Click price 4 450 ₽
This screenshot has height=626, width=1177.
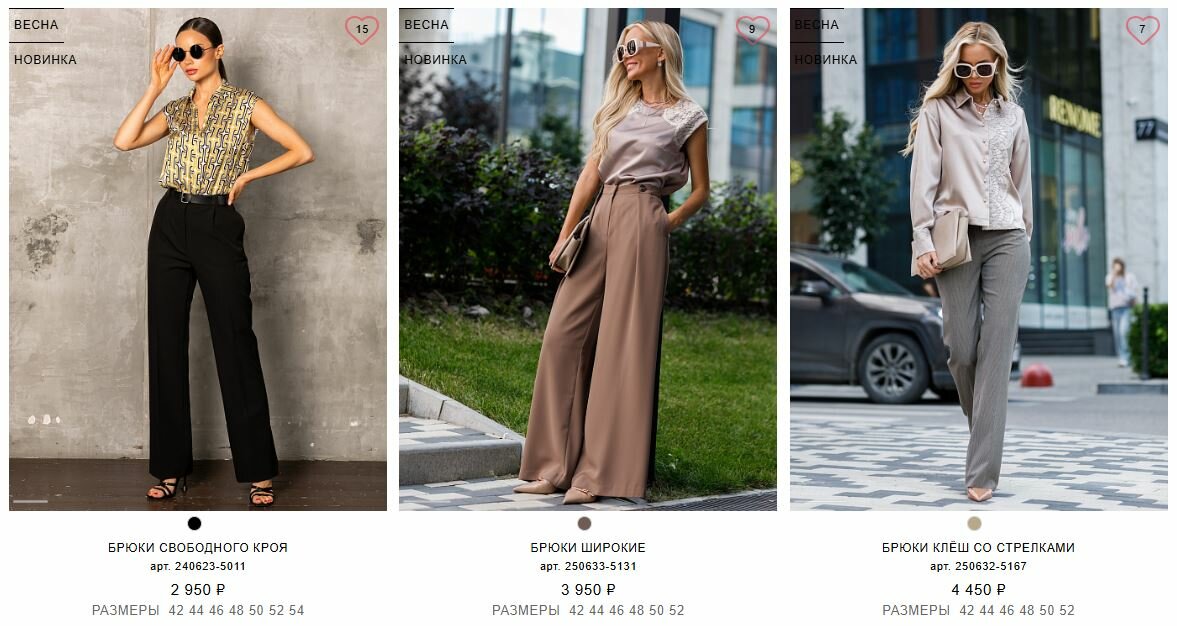978,590
